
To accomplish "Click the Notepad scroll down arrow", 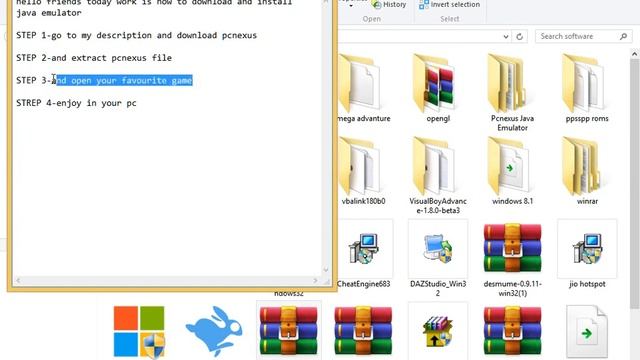I will (326, 269).
